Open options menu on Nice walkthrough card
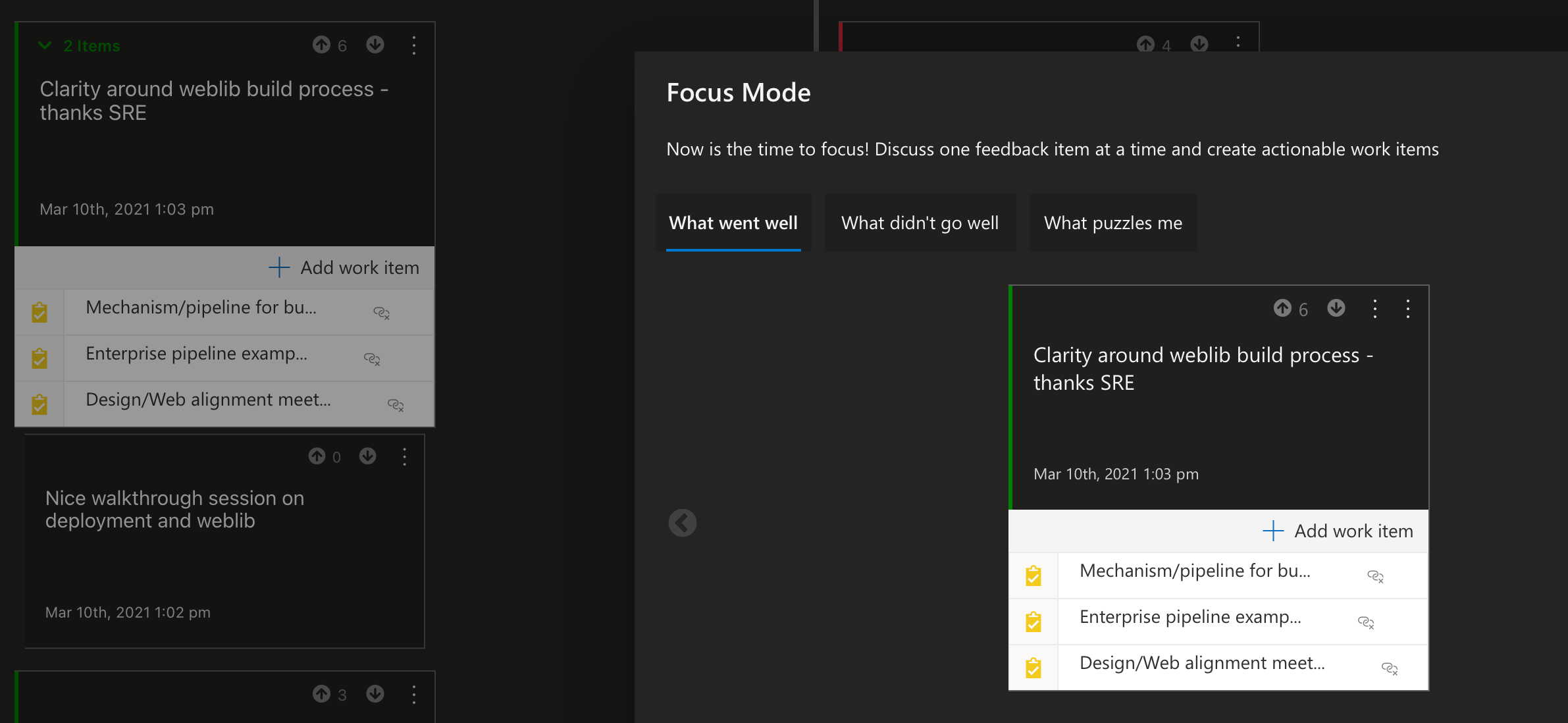This screenshot has width=1568, height=723. (x=404, y=456)
